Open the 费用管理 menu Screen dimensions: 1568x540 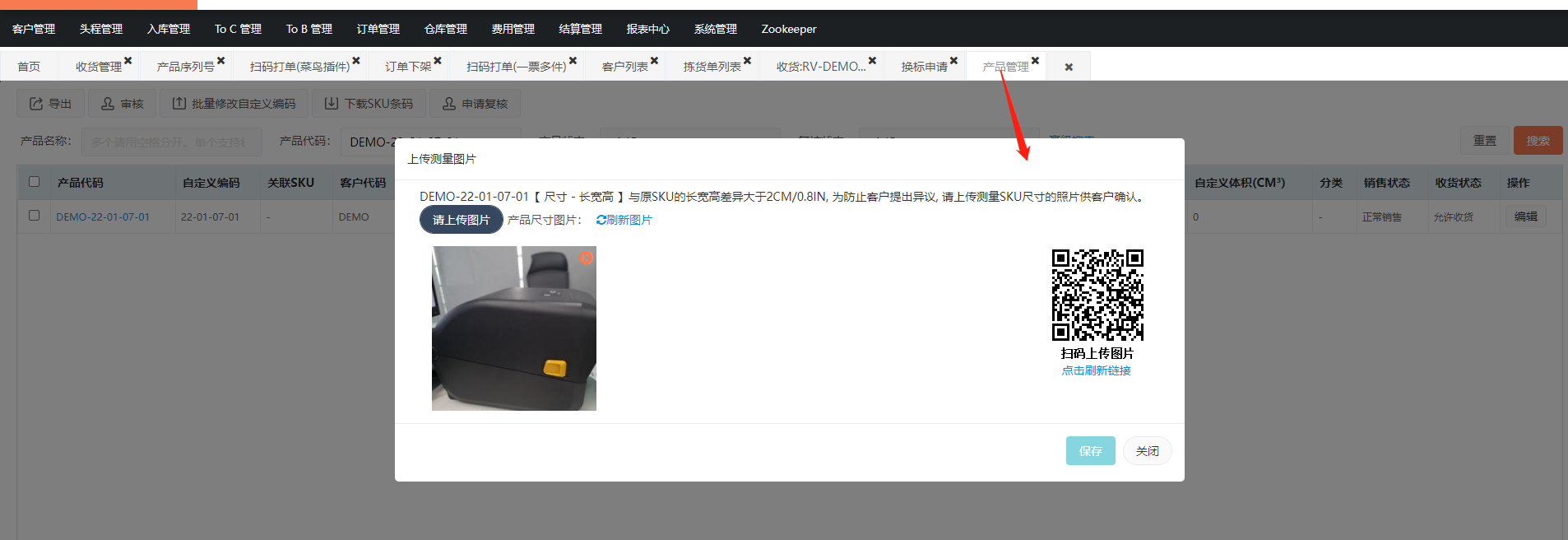click(x=513, y=29)
